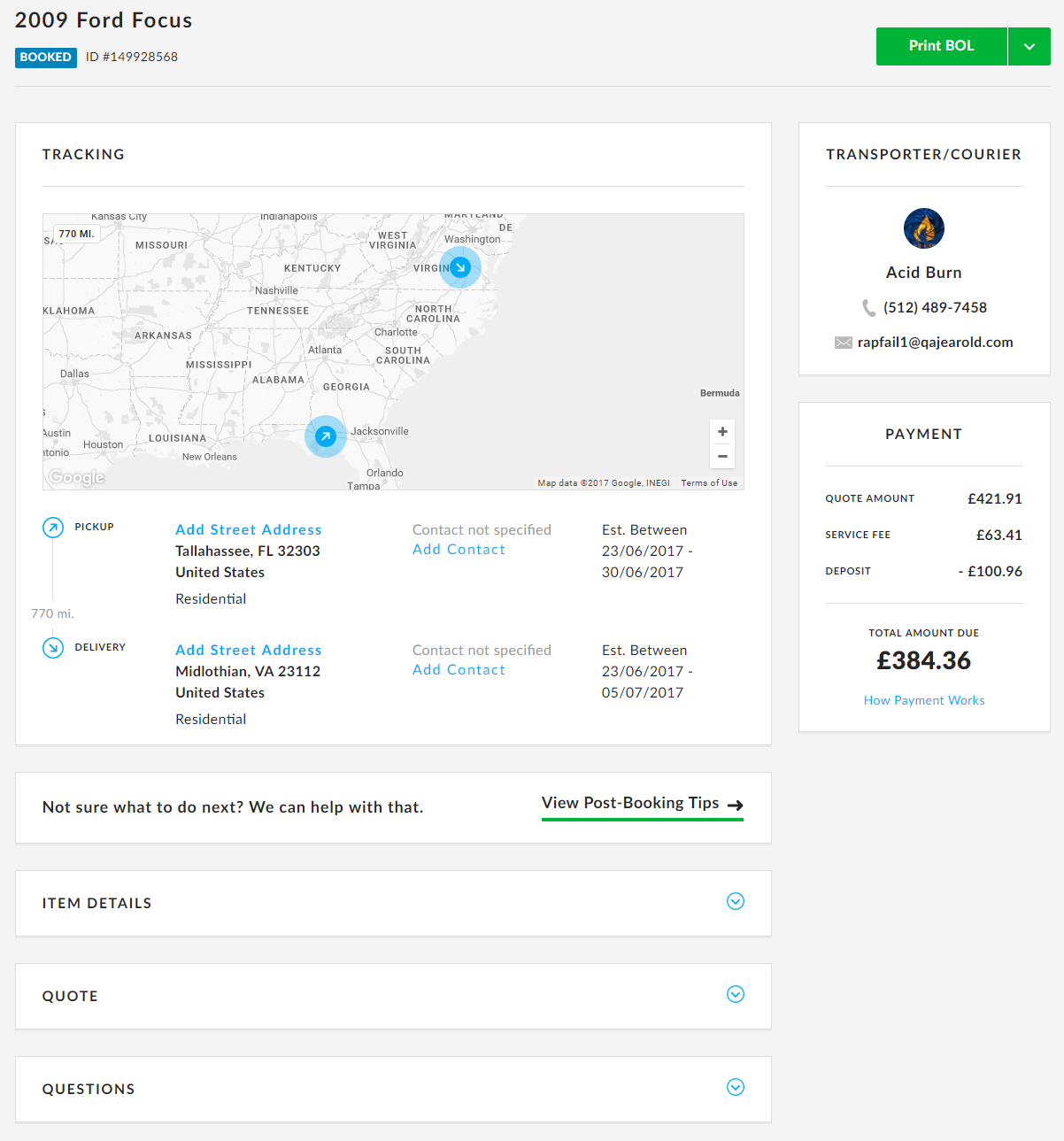Add Contact for the pickup location
Image resolution: width=1064 pixels, height=1141 pixels.
click(459, 550)
